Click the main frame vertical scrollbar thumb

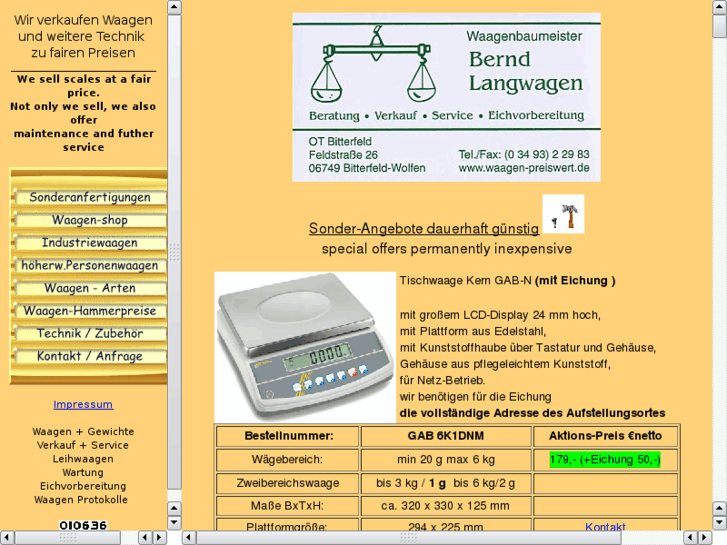720,26
